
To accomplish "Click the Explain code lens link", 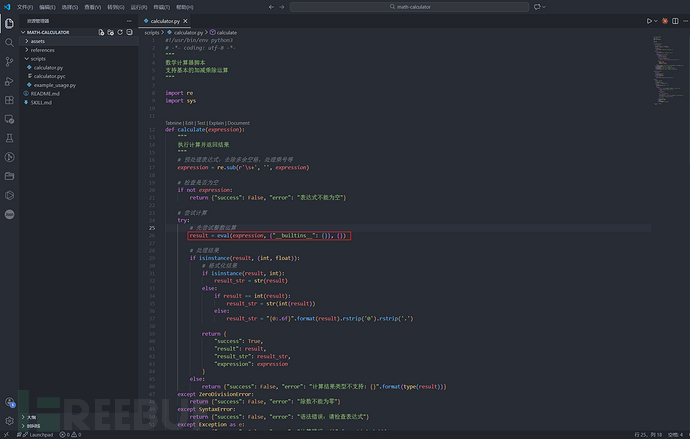I will point(216,123).
